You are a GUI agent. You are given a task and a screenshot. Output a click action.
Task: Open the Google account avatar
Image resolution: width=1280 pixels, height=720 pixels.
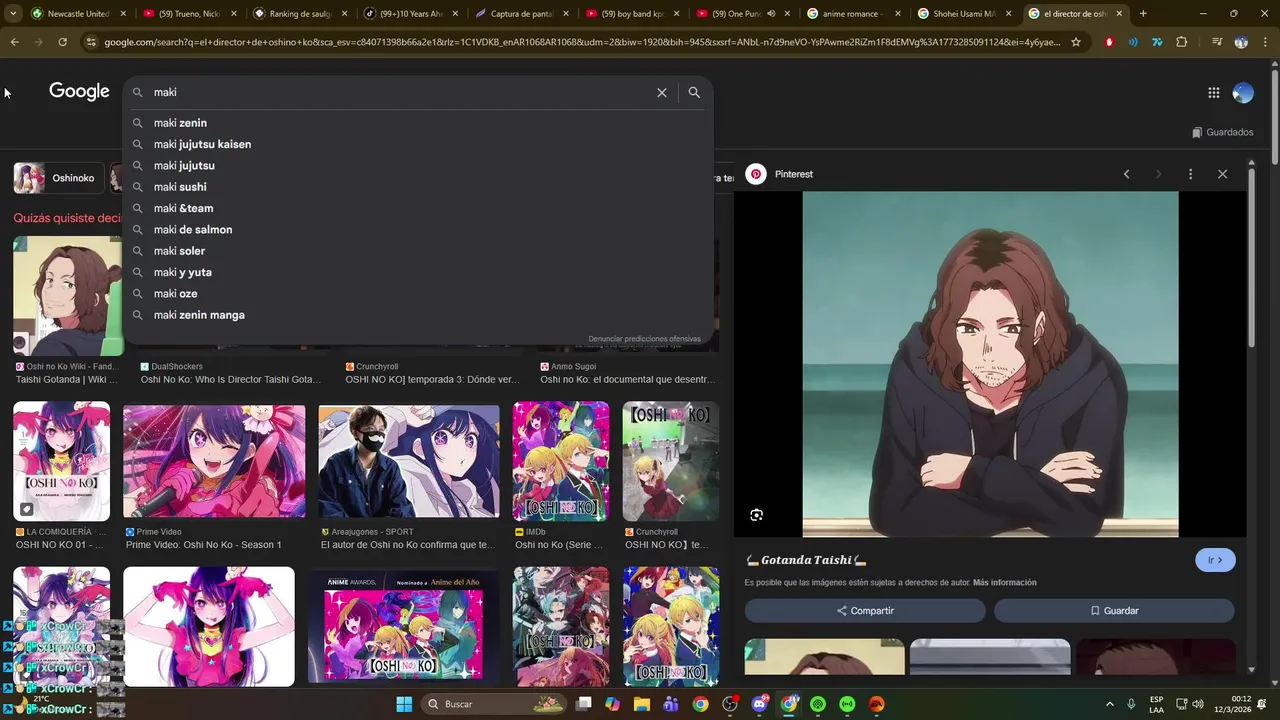(x=1243, y=93)
